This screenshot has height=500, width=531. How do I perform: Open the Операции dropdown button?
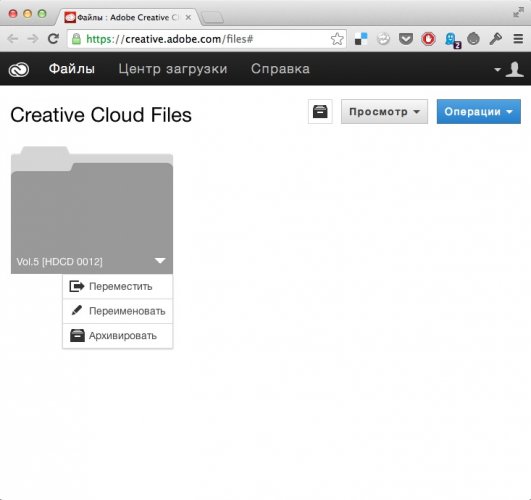[479, 111]
